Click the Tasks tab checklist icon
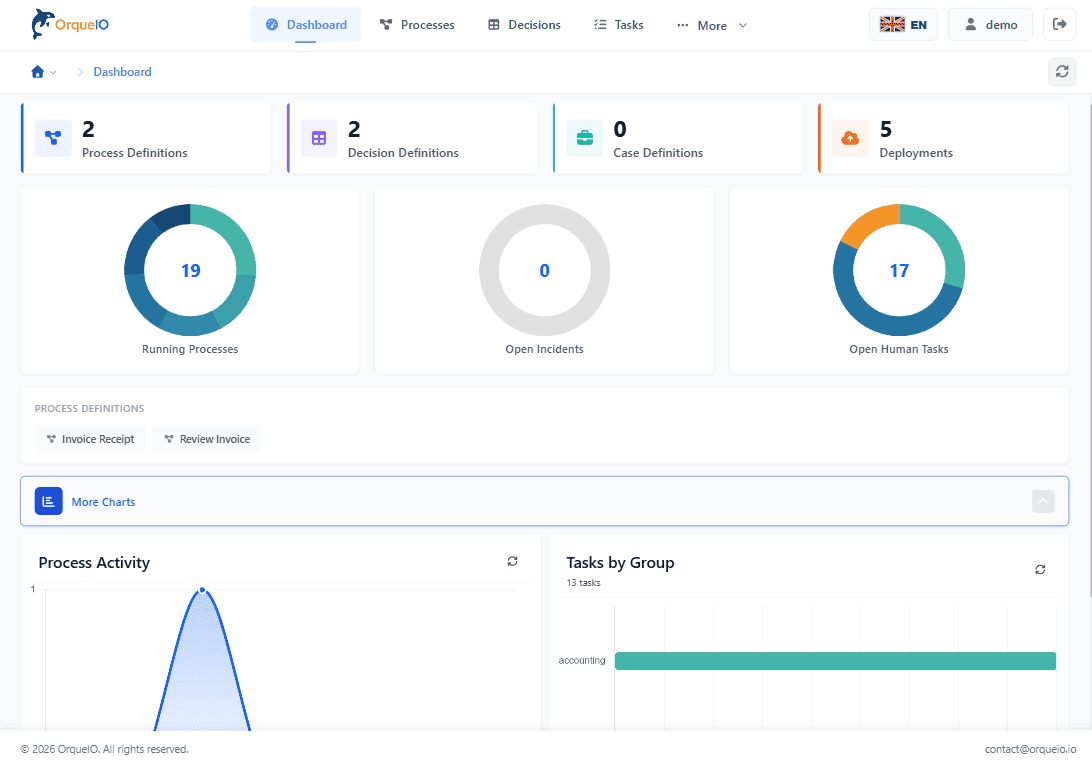The image size is (1092, 762). tap(600, 24)
